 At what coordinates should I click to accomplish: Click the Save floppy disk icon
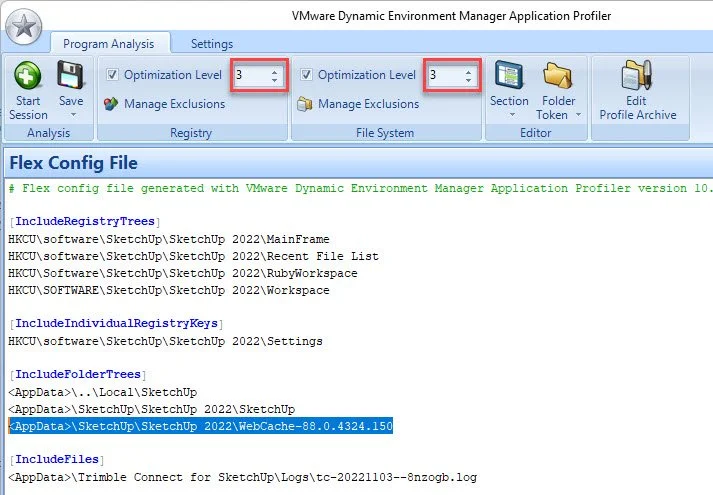(x=70, y=75)
